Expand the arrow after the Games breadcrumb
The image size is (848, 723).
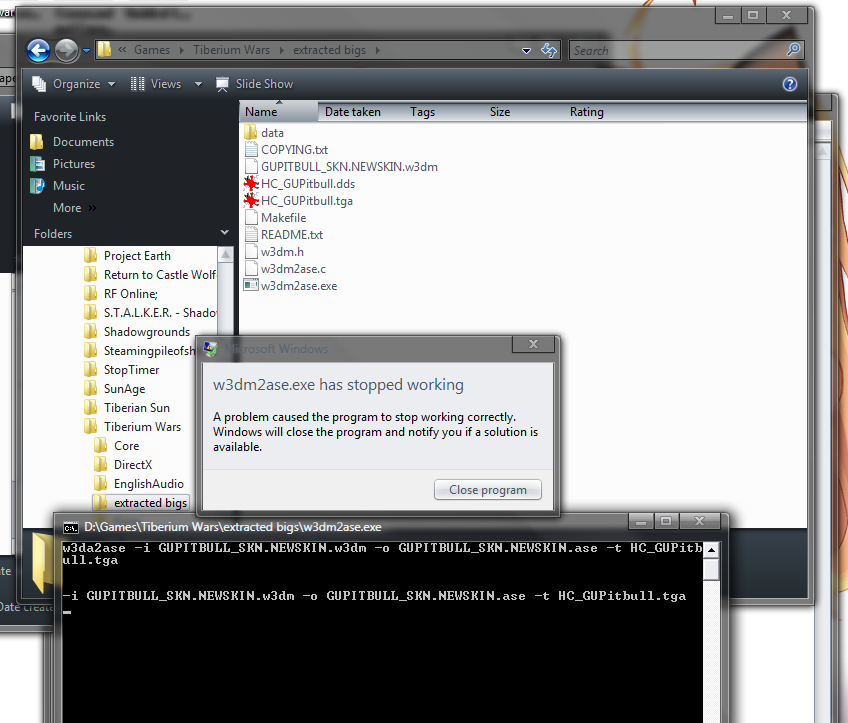182,50
